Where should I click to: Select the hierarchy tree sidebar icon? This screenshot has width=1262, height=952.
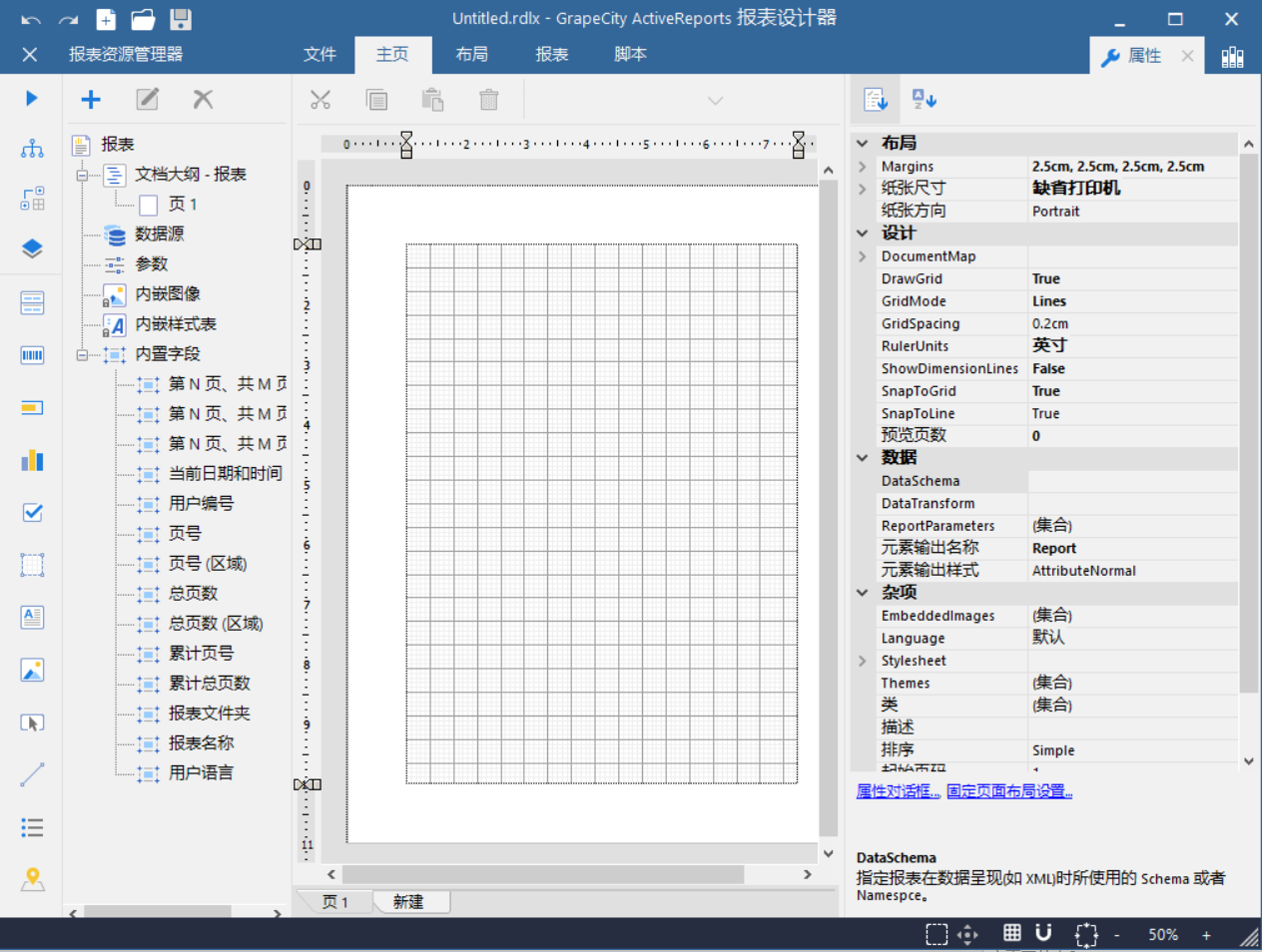pos(32,149)
